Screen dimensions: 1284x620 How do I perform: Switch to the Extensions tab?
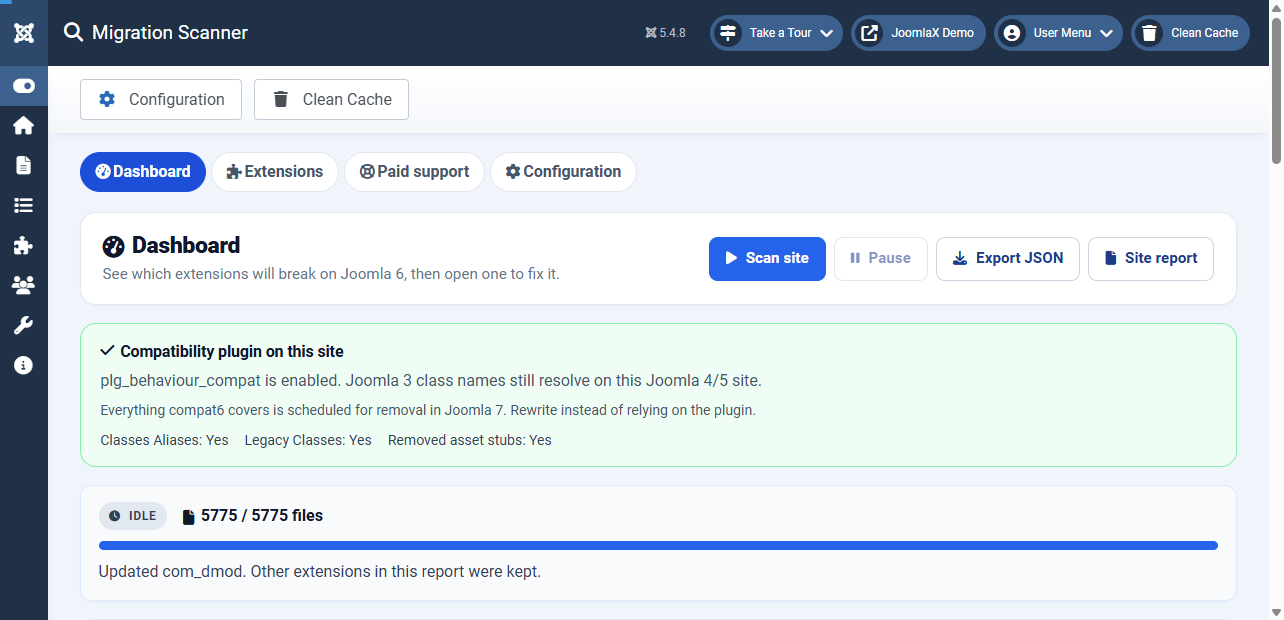point(275,172)
